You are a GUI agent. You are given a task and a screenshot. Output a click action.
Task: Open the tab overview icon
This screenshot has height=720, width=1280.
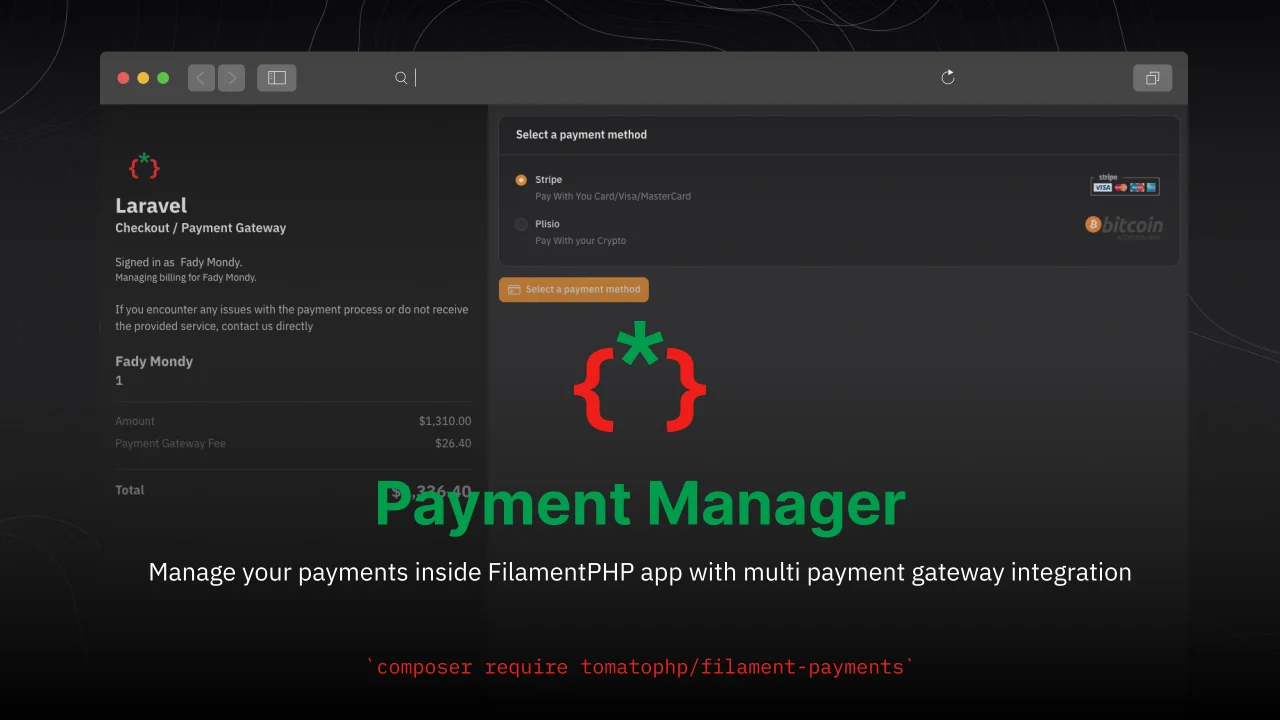pos(1152,78)
